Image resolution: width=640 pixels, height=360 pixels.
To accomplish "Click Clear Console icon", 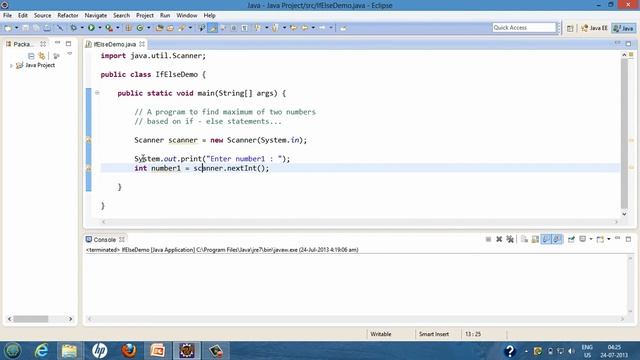I will point(524,239).
